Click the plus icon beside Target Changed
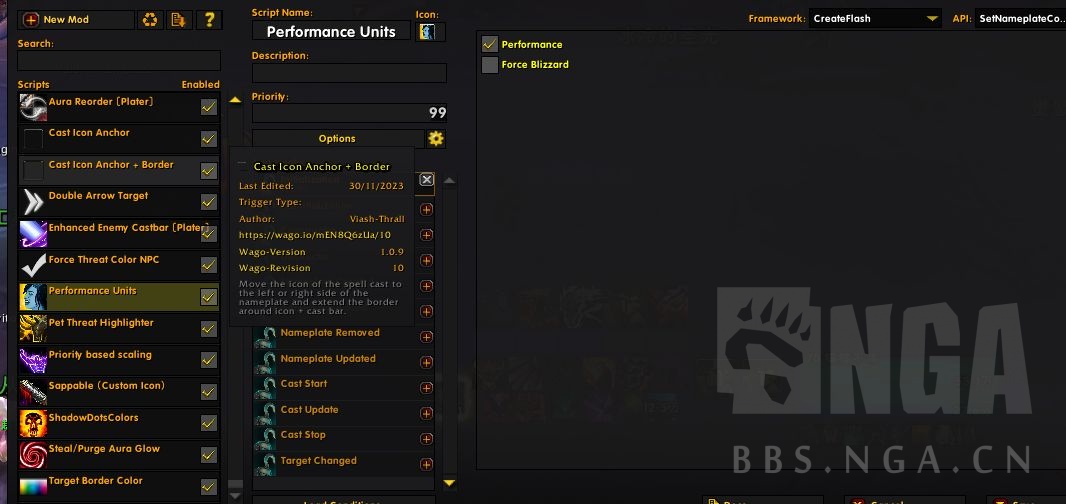This screenshot has width=1066, height=504. tap(426, 465)
